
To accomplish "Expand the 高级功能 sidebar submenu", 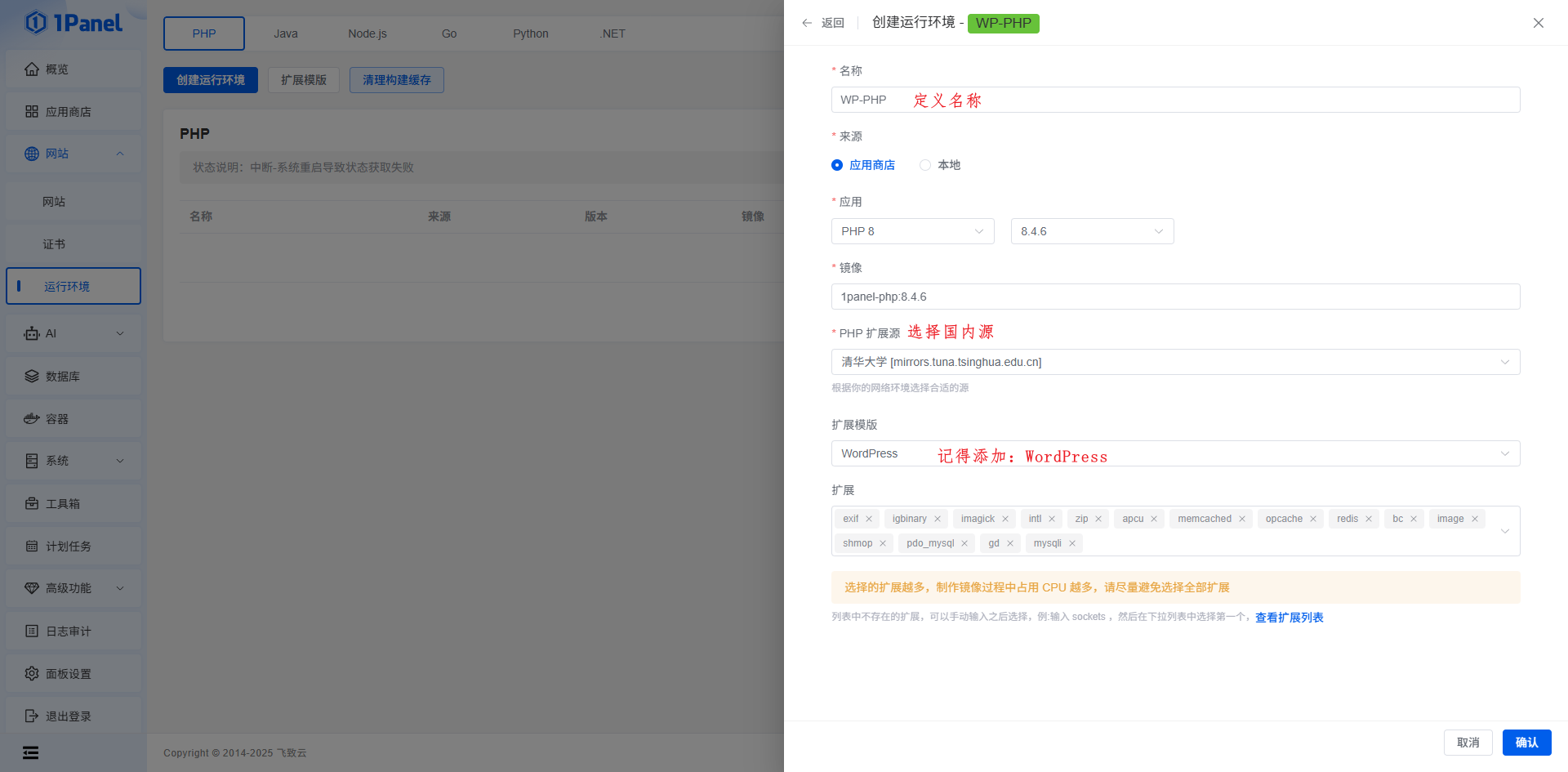I will (120, 588).
